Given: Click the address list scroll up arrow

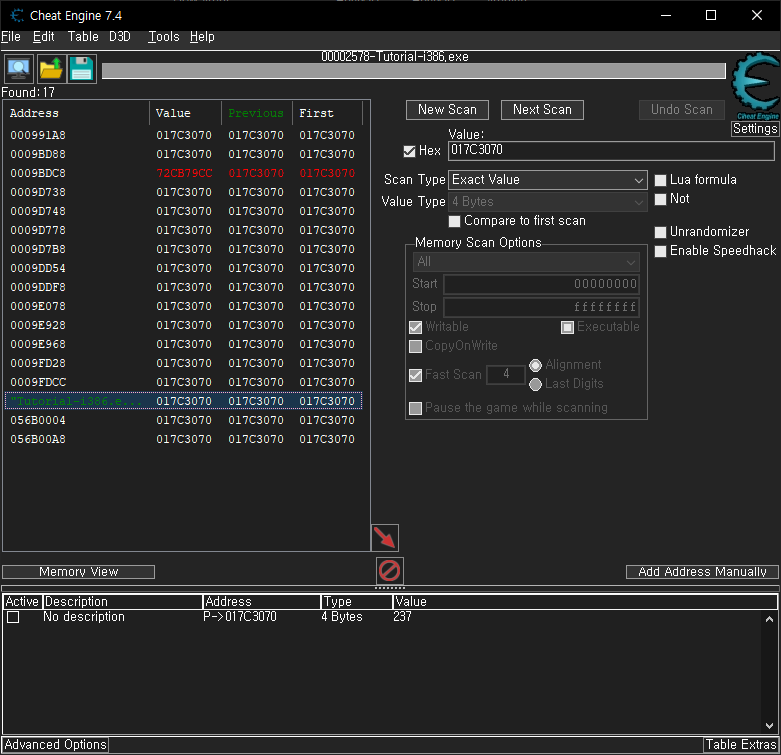Looking at the screenshot, I should pyautogui.click(x=769, y=619).
